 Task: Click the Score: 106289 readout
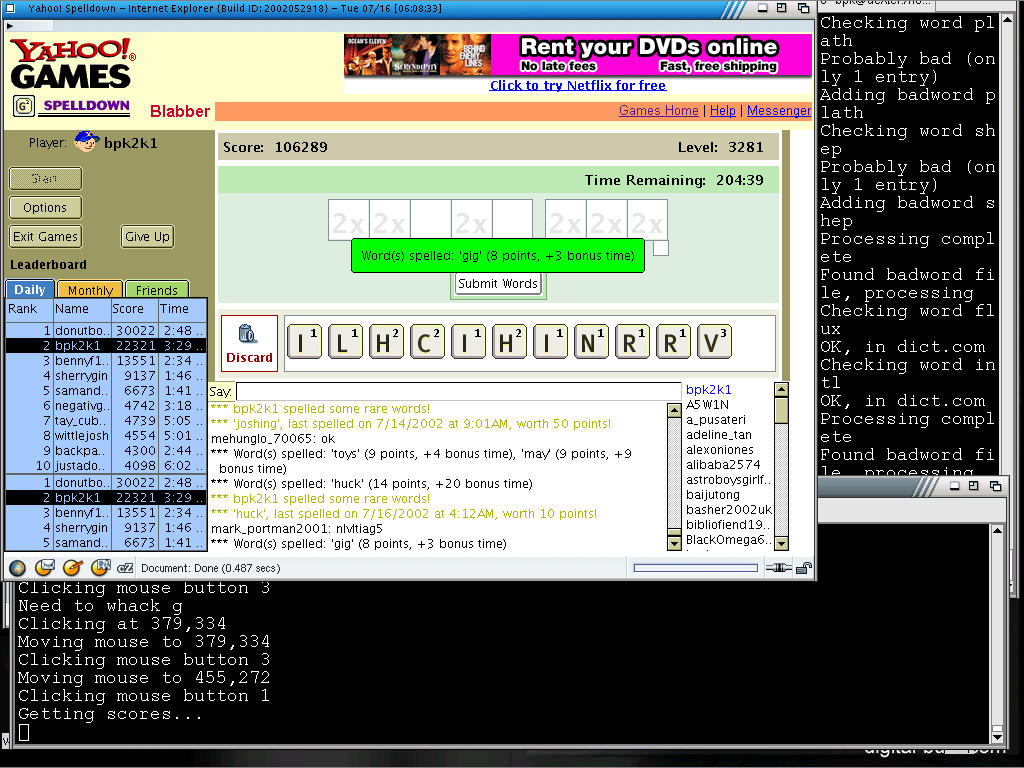tap(275, 147)
